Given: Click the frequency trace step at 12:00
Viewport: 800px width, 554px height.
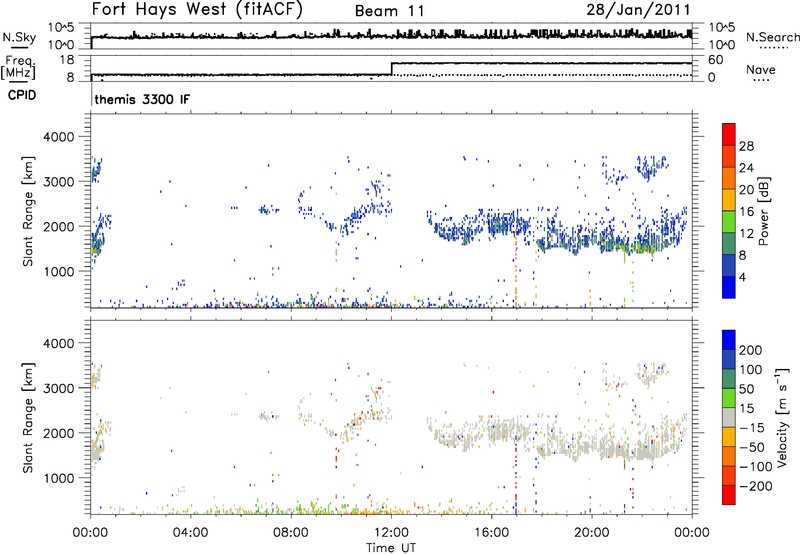Looking at the screenshot, I should coord(391,69).
